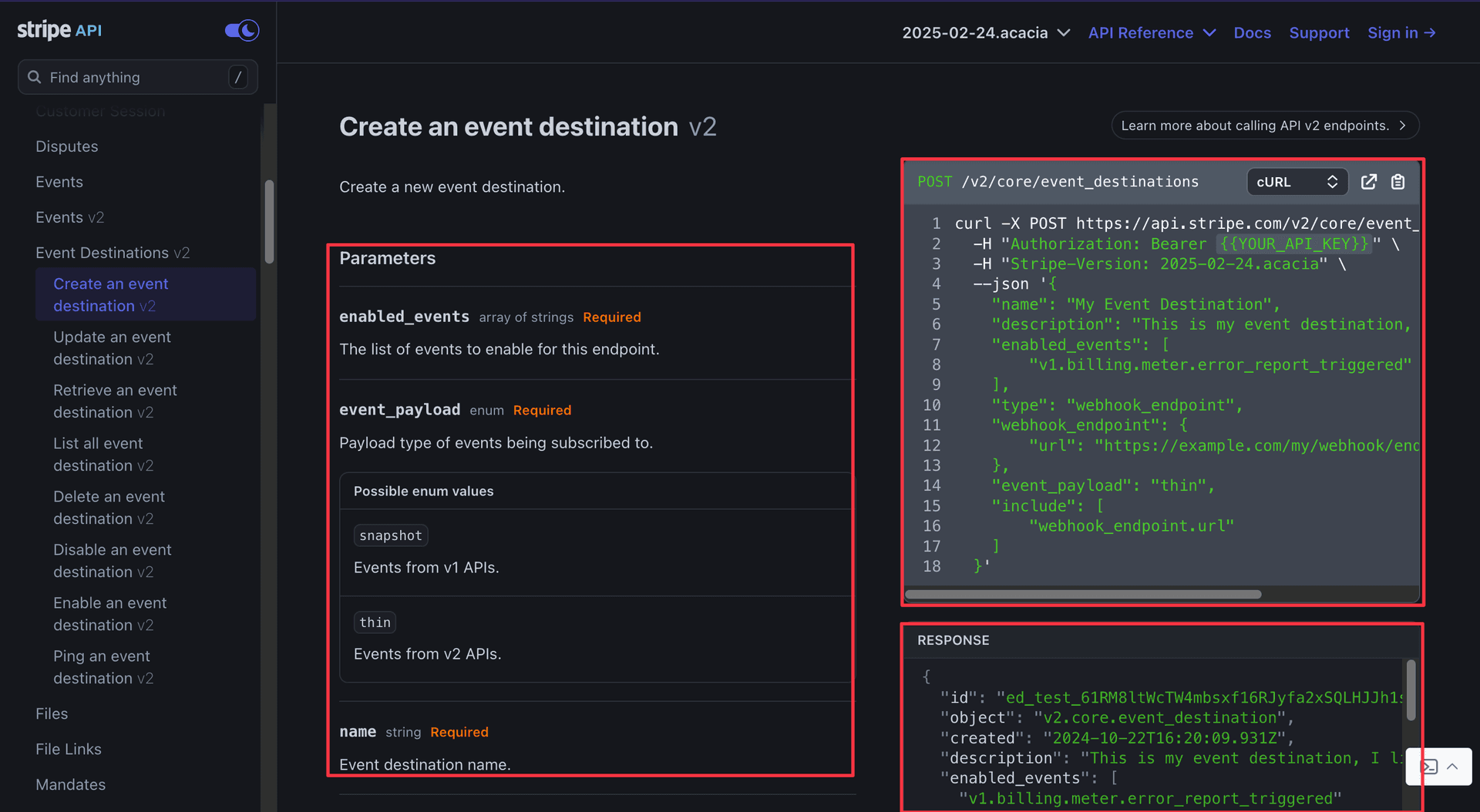Click the slash shortcut badge in search field
The width and height of the screenshot is (1480, 812).
pos(238,77)
